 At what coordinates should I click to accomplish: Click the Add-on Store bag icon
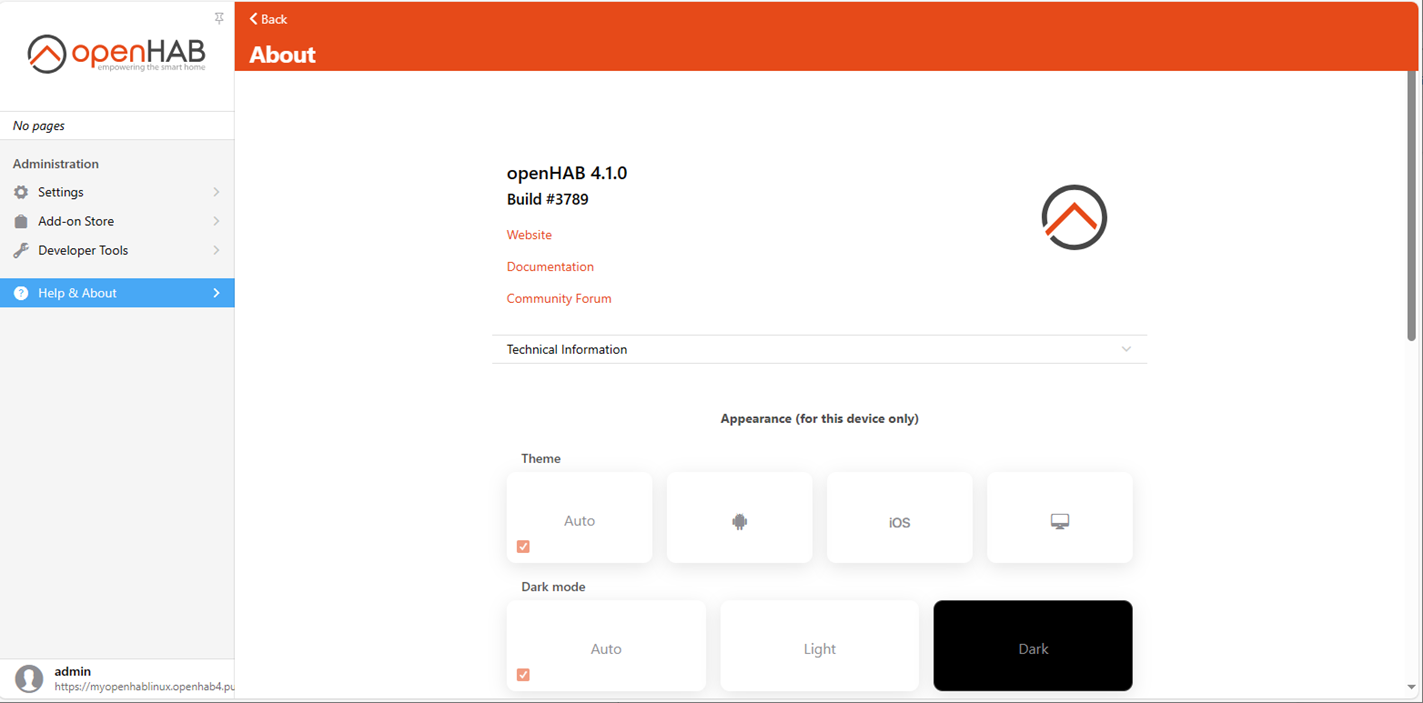point(21,221)
